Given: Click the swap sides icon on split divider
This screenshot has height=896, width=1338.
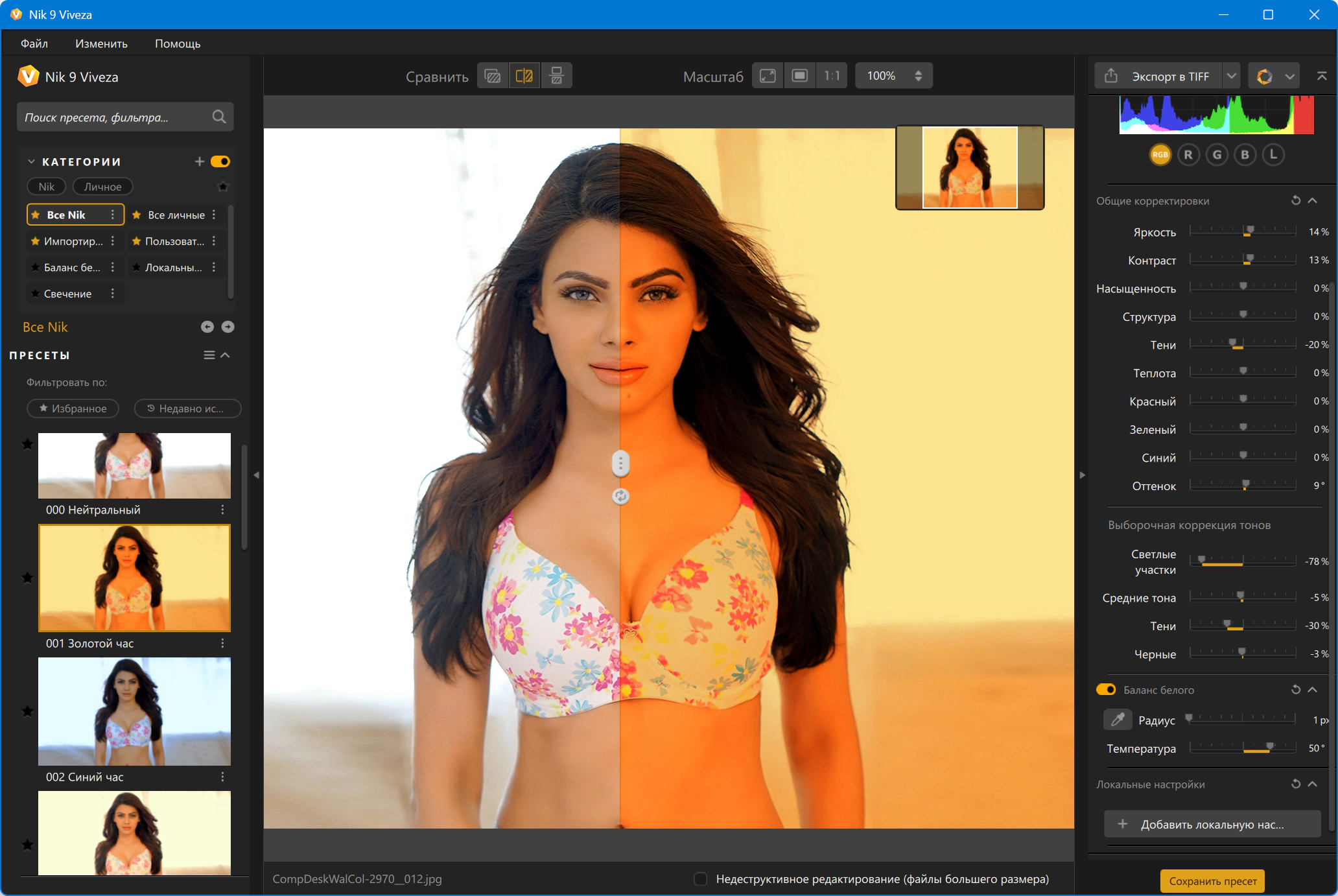Looking at the screenshot, I should (x=620, y=497).
